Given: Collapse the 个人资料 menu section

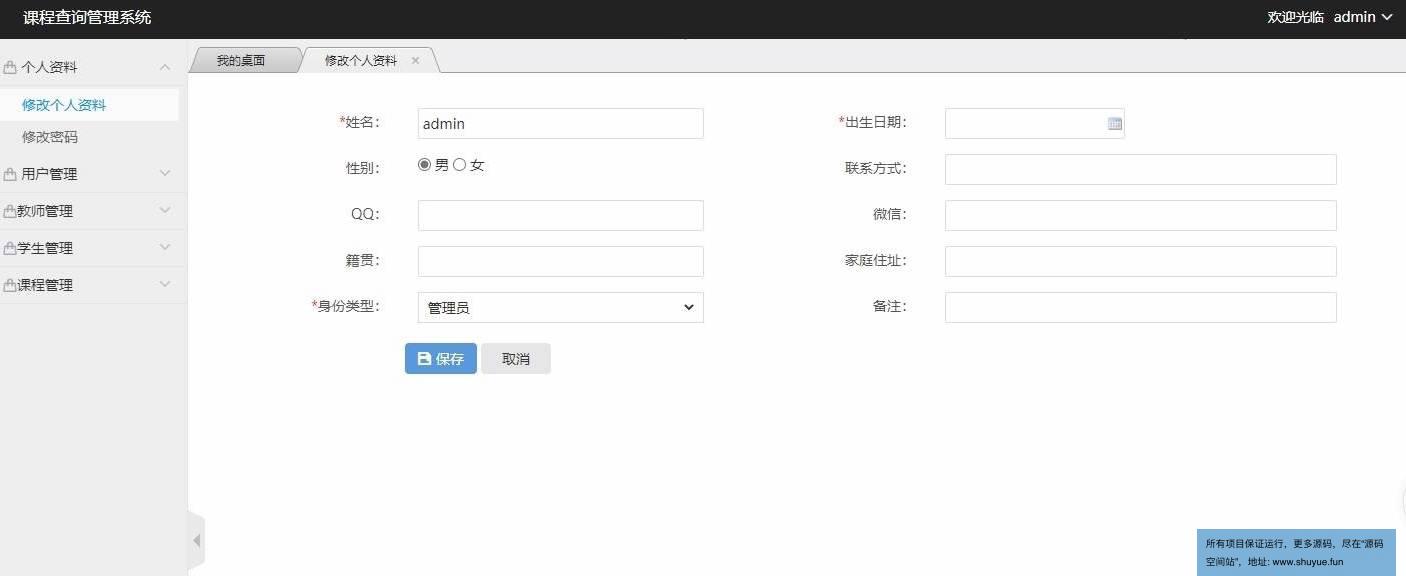Looking at the screenshot, I should tap(165, 67).
